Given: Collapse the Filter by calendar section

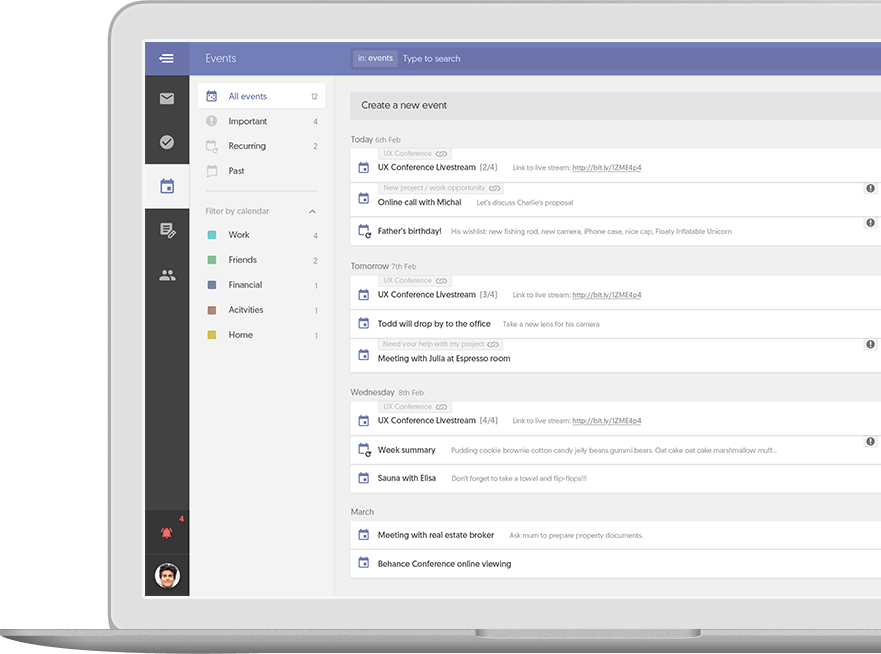Looking at the screenshot, I should click(x=312, y=212).
